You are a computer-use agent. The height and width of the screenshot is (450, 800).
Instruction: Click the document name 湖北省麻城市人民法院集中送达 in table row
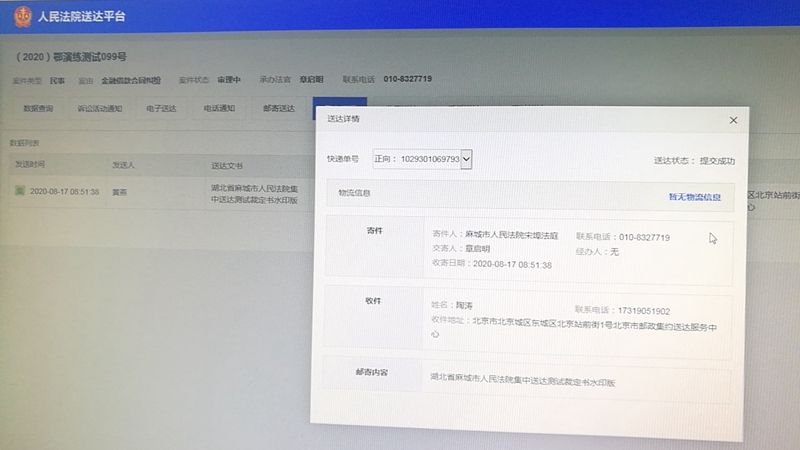point(255,194)
